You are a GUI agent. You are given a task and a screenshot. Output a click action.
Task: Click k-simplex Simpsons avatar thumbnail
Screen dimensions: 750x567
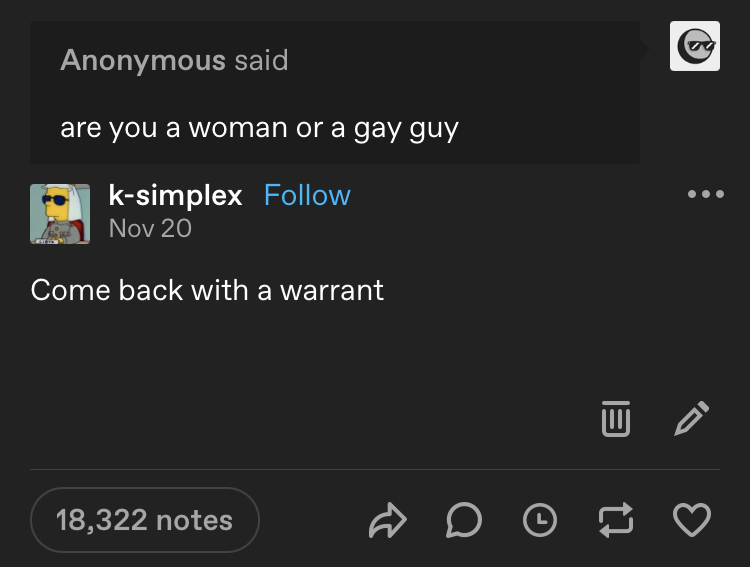pos(60,214)
